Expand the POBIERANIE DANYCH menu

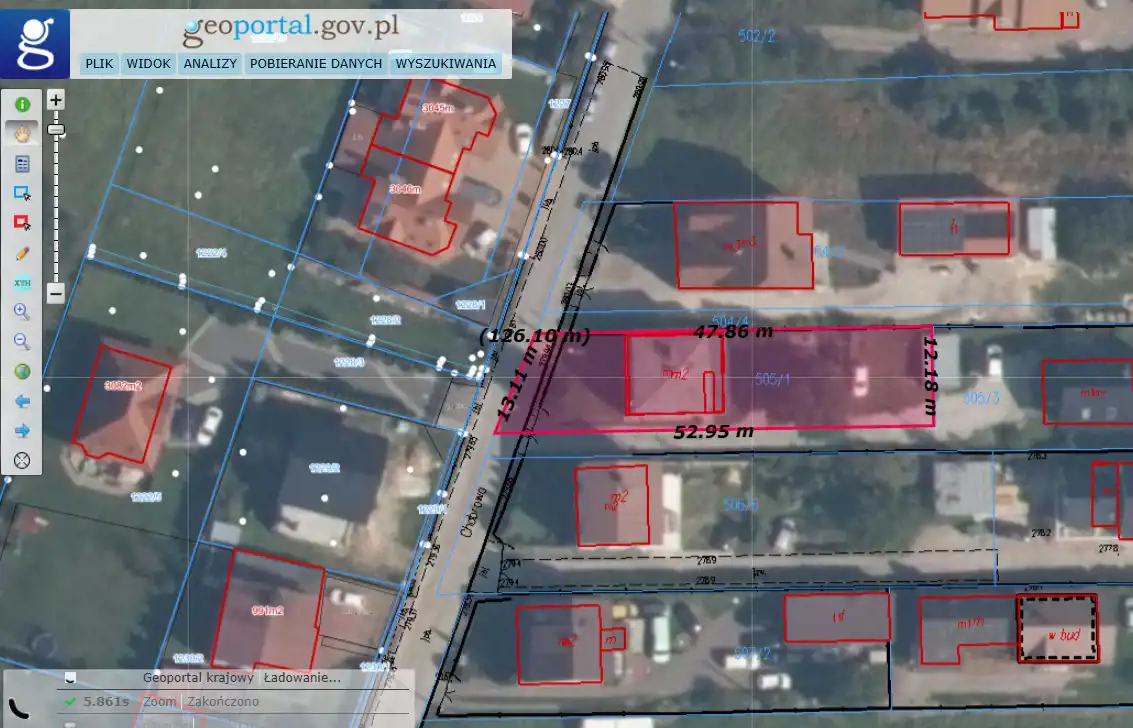point(316,64)
